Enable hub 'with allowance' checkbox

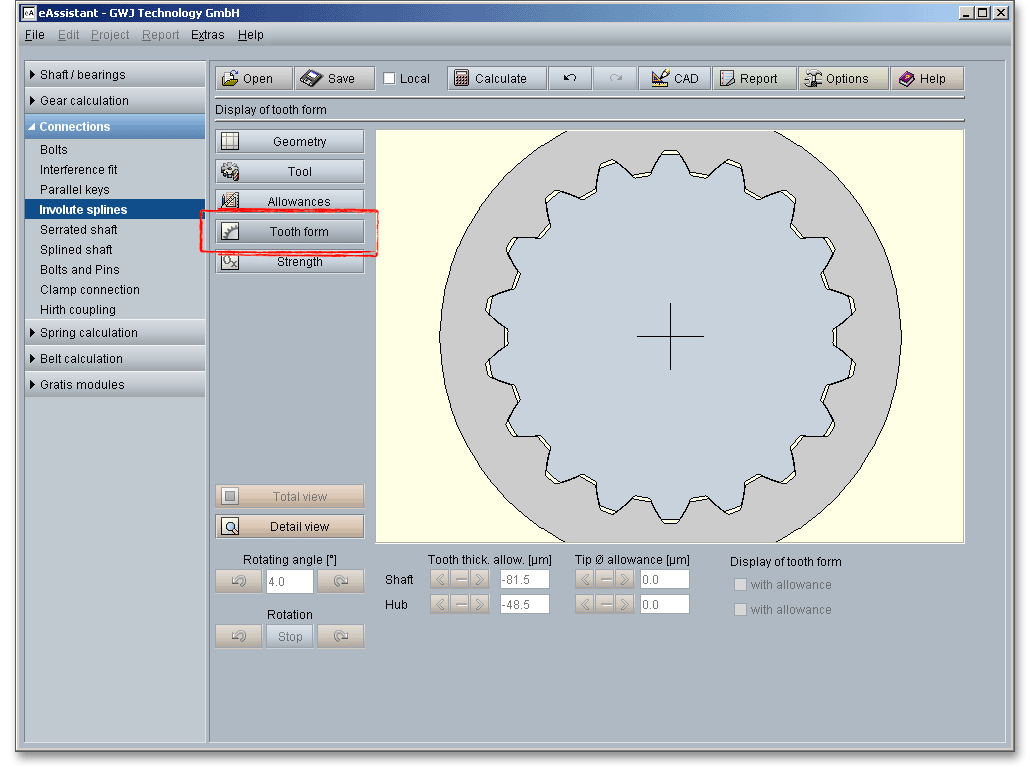pyautogui.click(x=741, y=610)
